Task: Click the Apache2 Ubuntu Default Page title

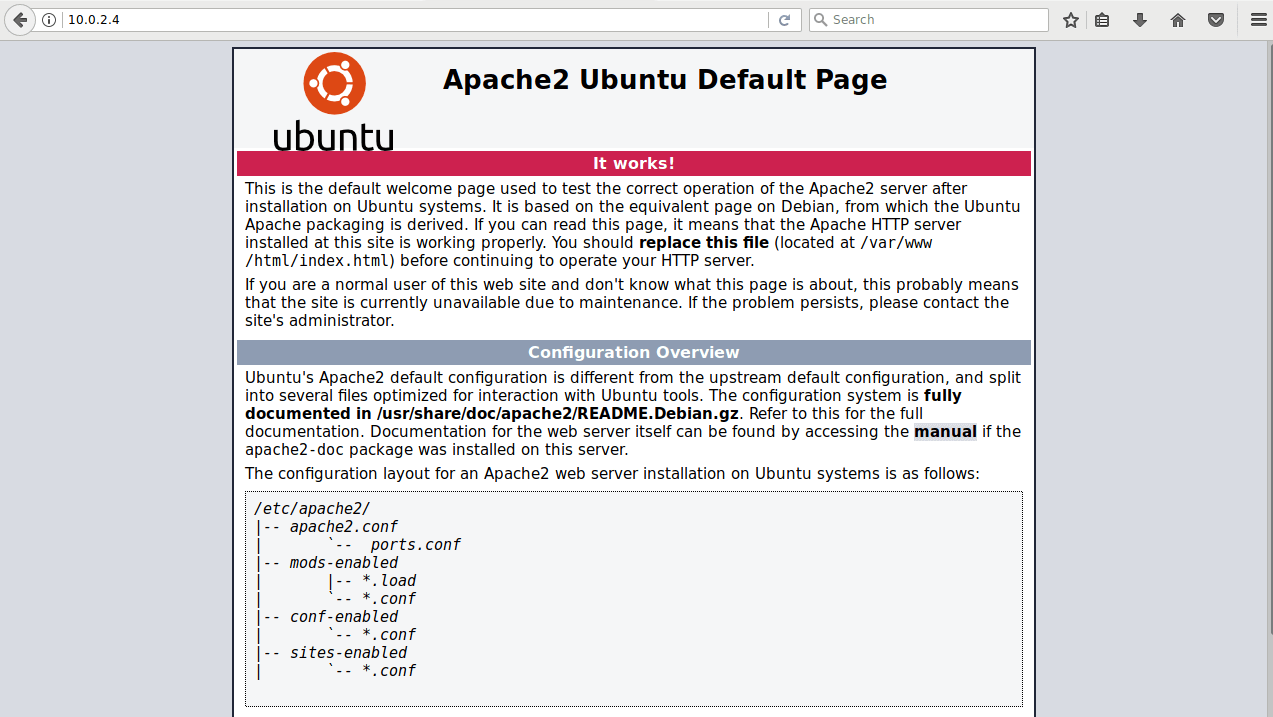Action: [x=664, y=80]
